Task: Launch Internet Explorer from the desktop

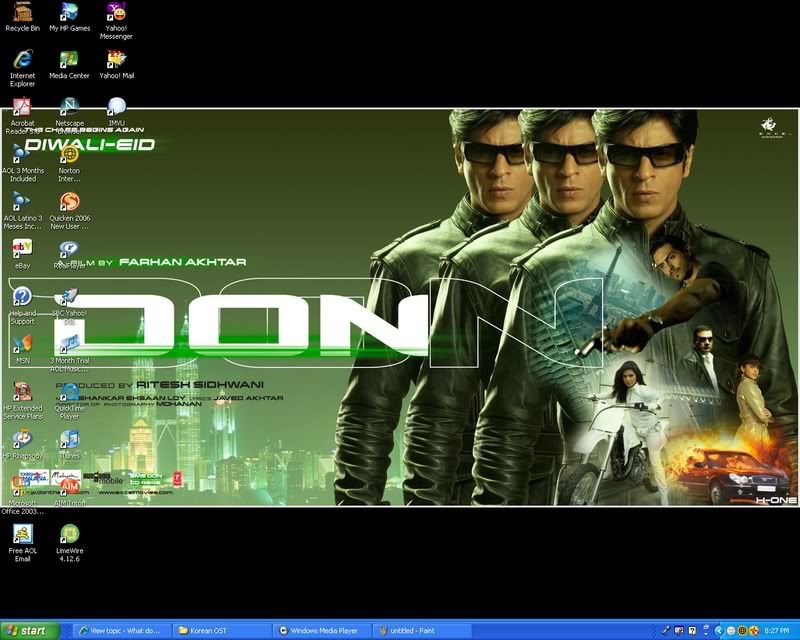Action: point(22,60)
